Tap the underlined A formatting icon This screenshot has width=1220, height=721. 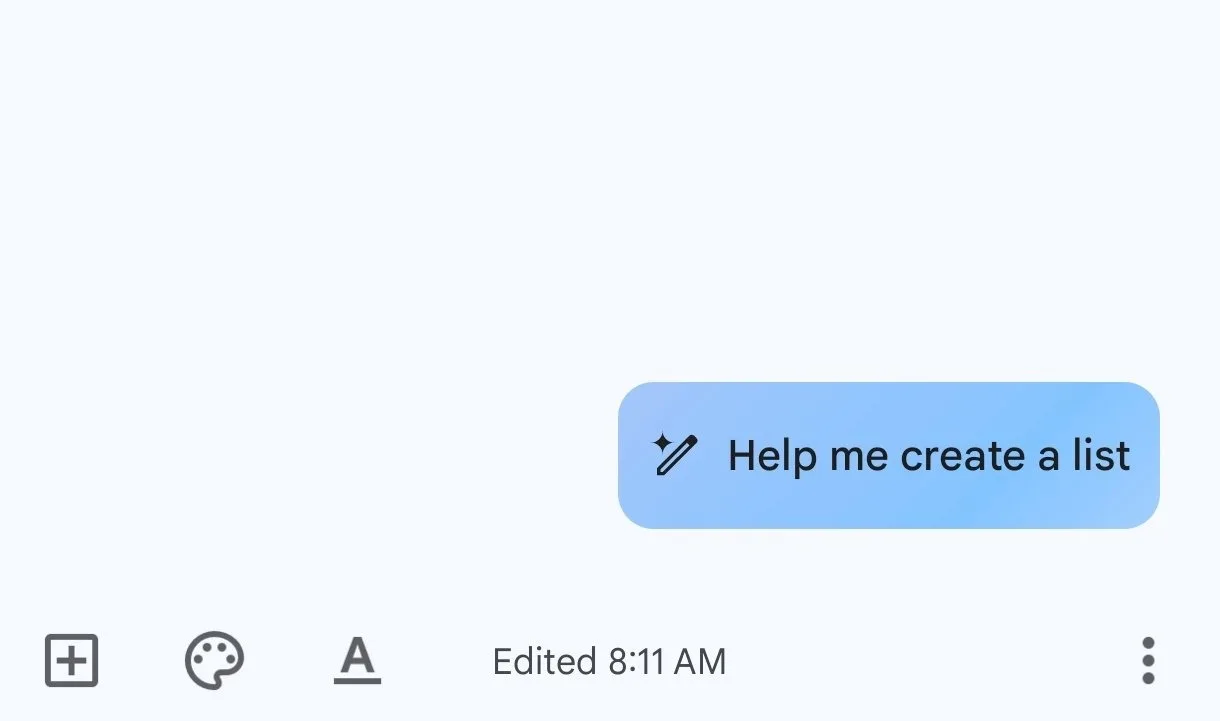(x=357, y=661)
